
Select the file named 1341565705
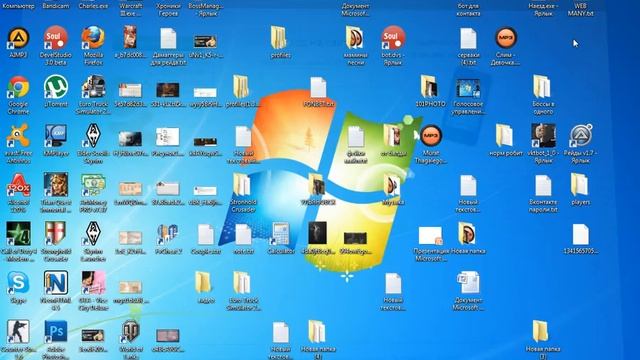[x=580, y=234]
